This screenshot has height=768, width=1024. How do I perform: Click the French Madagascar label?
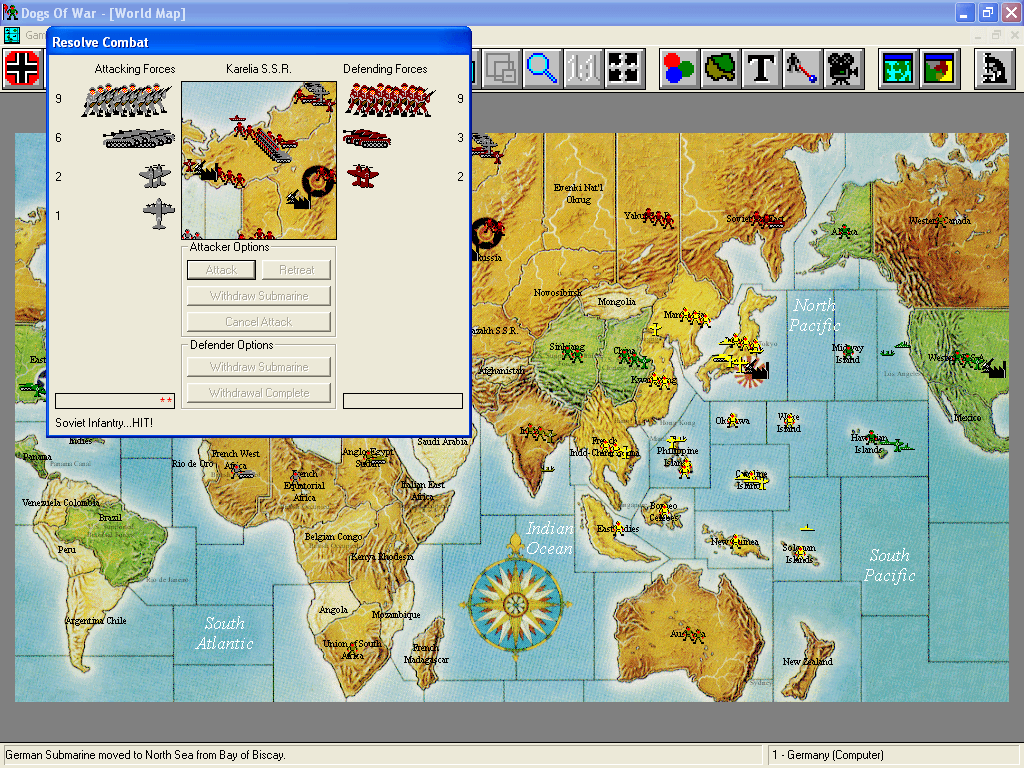point(426,654)
